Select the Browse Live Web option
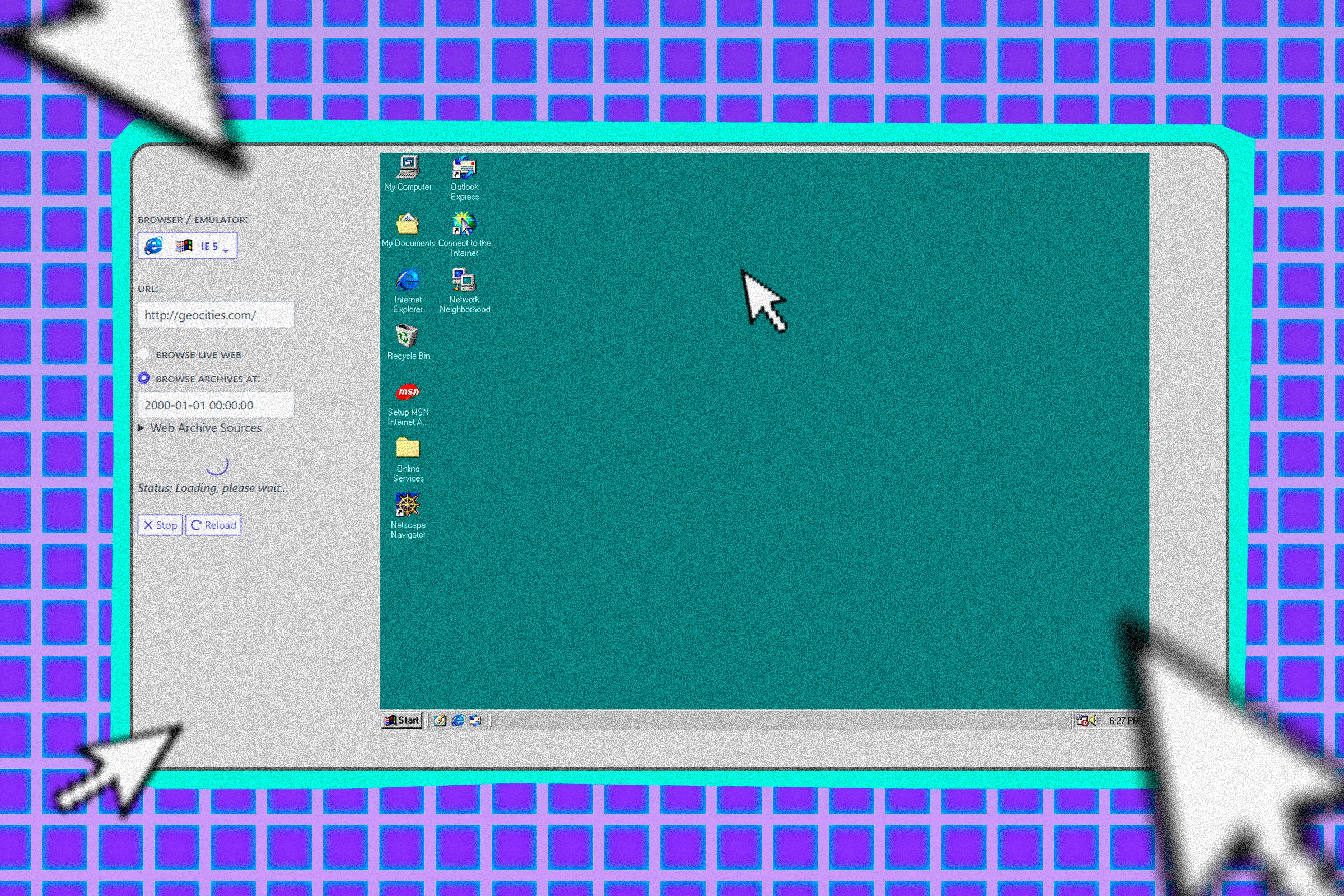The image size is (1344, 896). (144, 354)
